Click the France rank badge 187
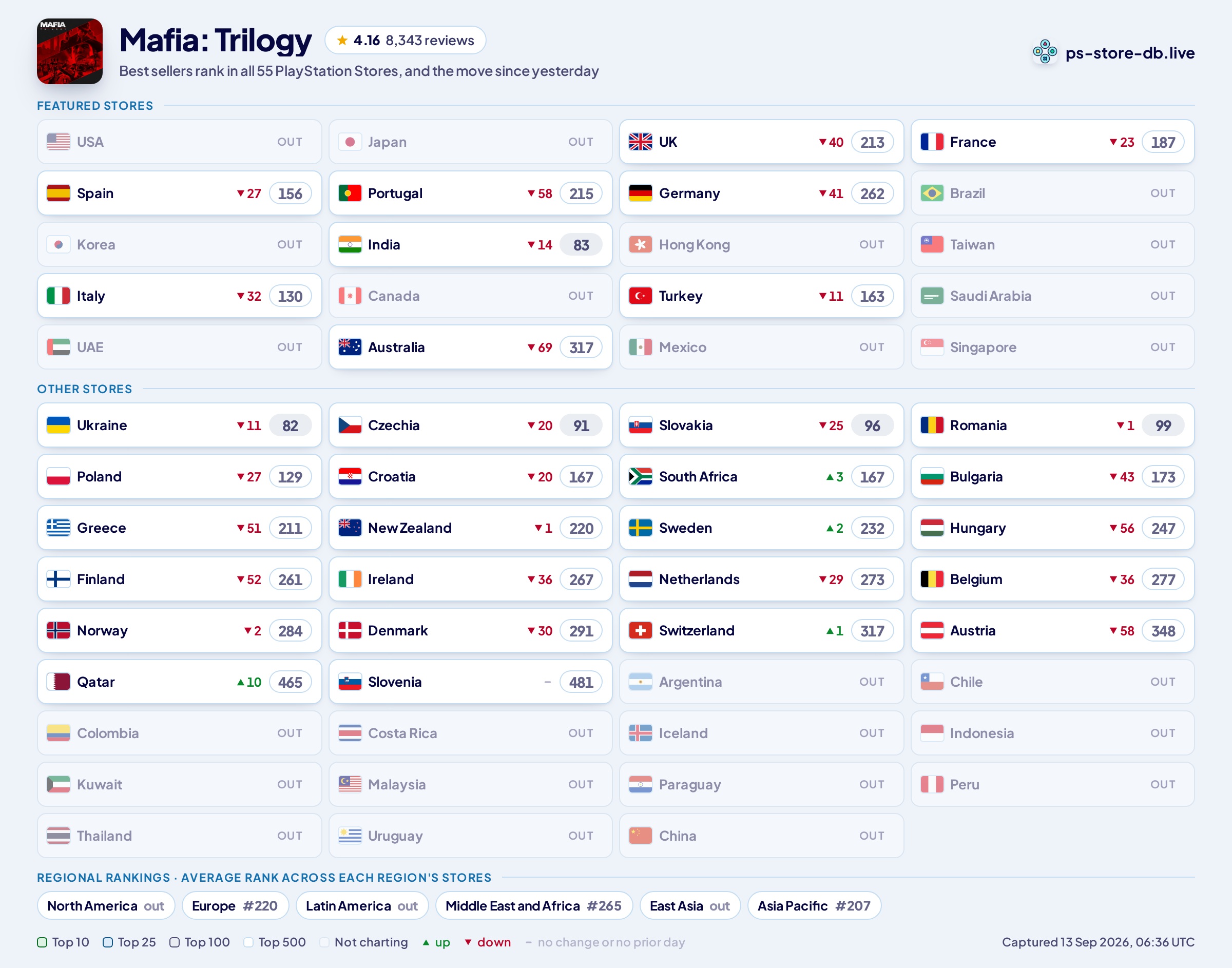 point(1163,142)
